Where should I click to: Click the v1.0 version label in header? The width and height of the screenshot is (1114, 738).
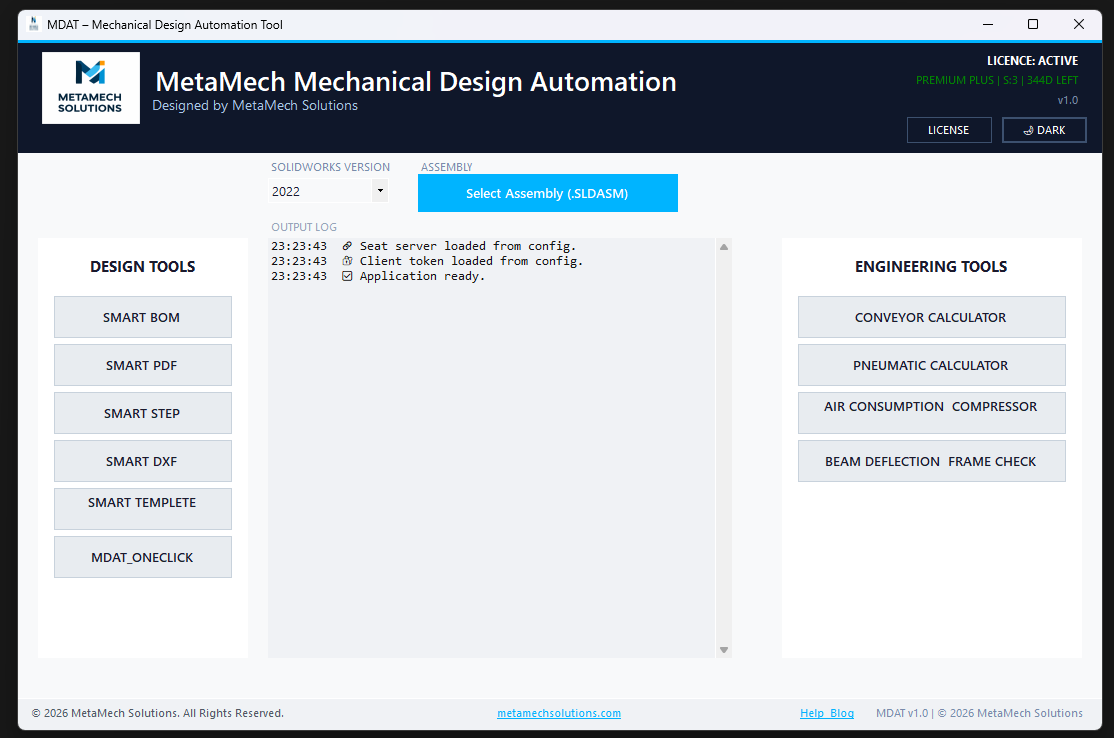coord(1068,100)
